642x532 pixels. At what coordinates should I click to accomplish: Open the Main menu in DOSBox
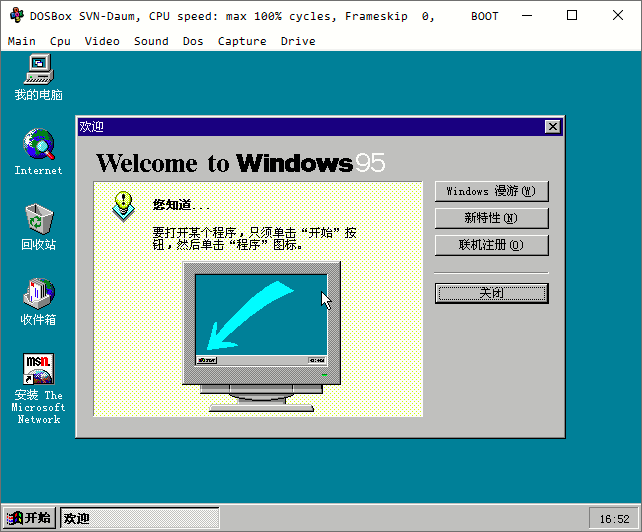pyautogui.click(x=22, y=41)
